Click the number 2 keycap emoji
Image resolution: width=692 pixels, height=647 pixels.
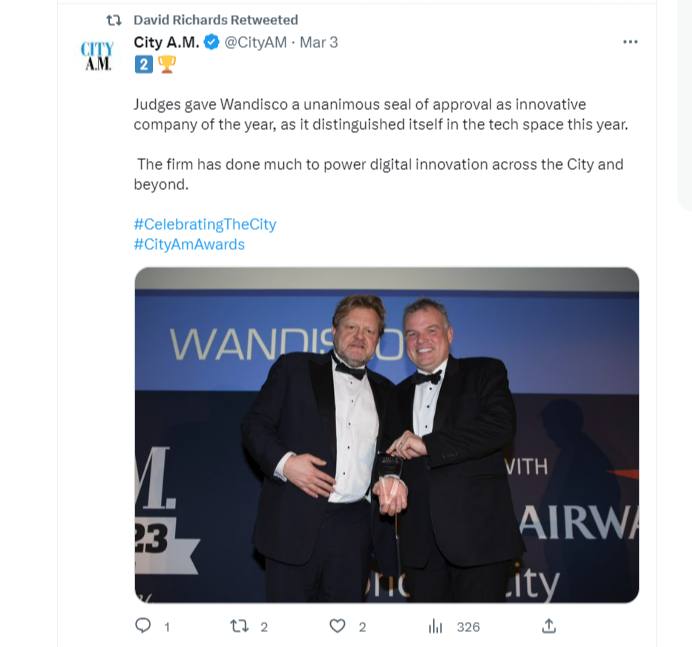point(144,65)
